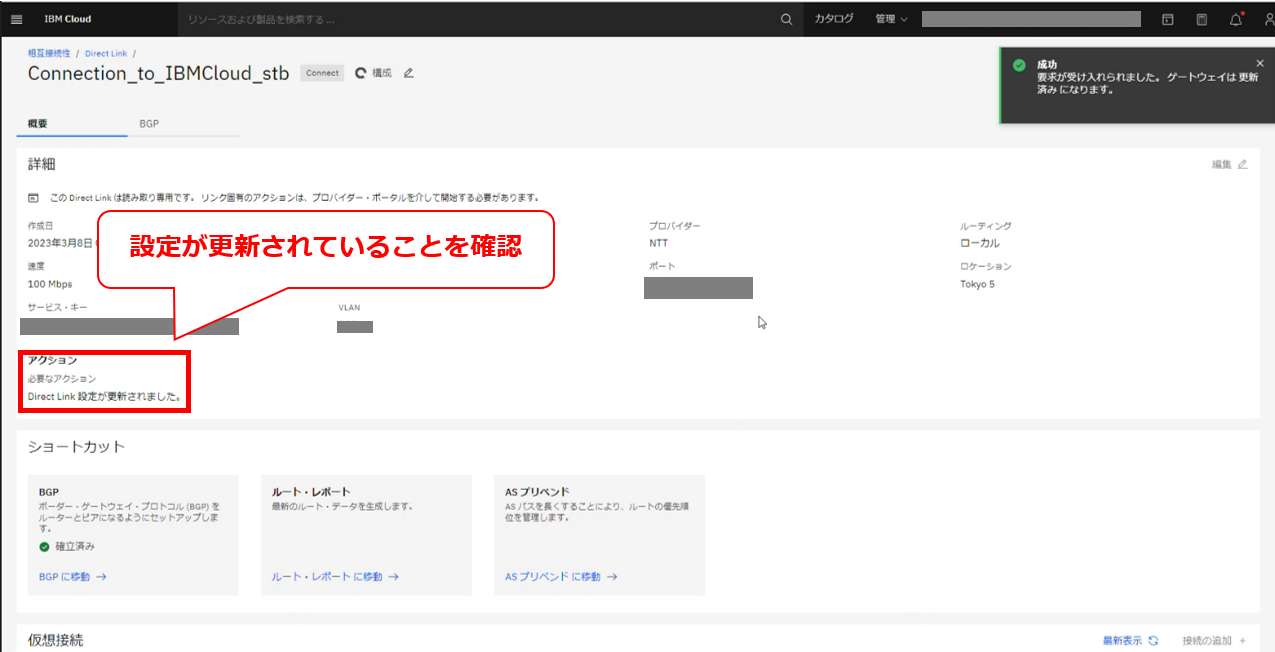Click the search magnifier icon
Viewport: 1275px width, 652px height.
pos(787,19)
